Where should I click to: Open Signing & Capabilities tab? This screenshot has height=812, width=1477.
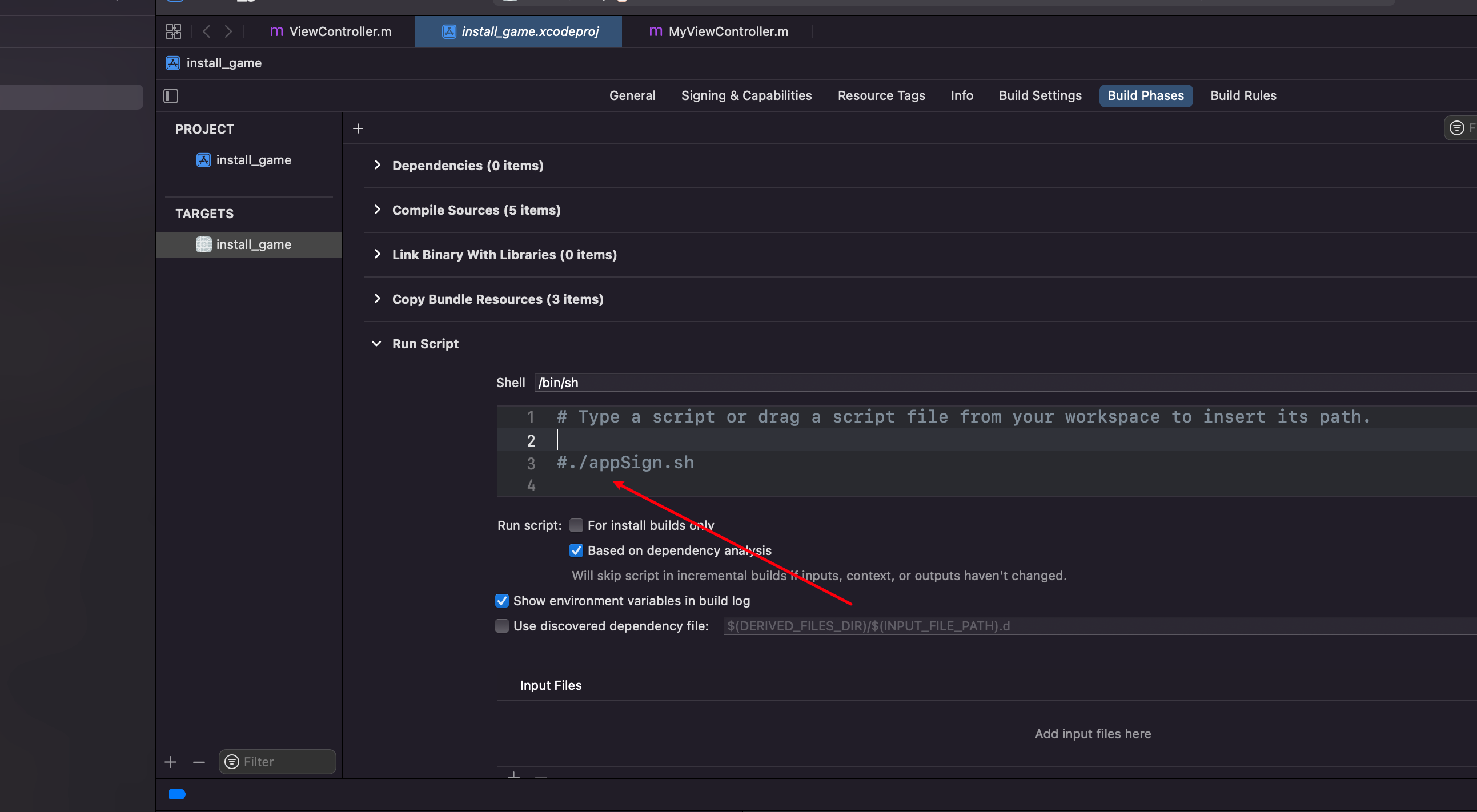(x=746, y=96)
